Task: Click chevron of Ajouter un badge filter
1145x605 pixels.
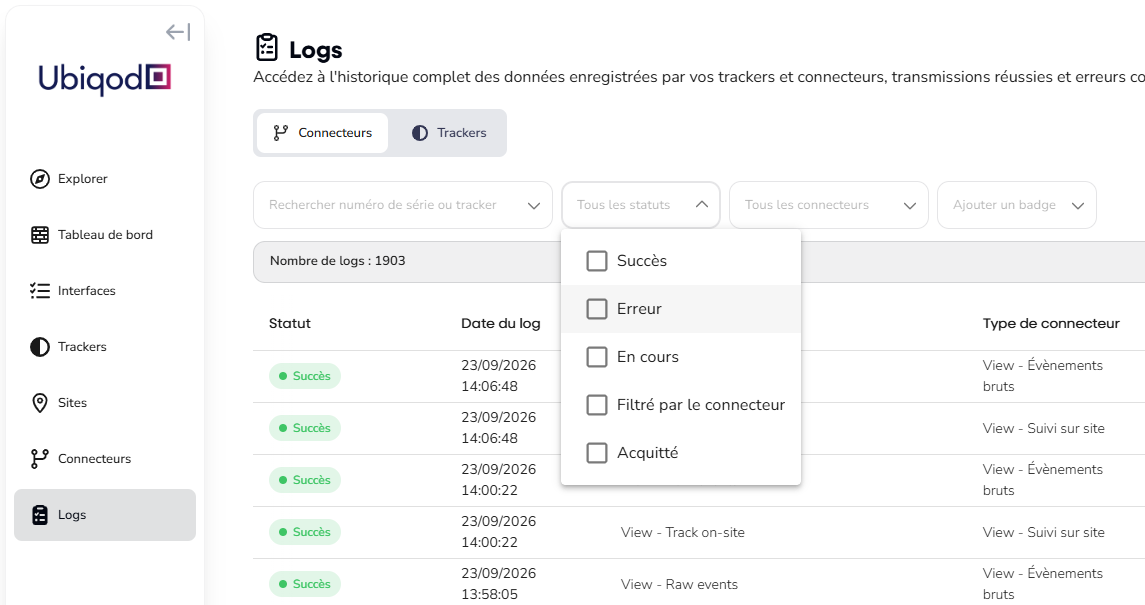Action: [x=1078, y=206]
